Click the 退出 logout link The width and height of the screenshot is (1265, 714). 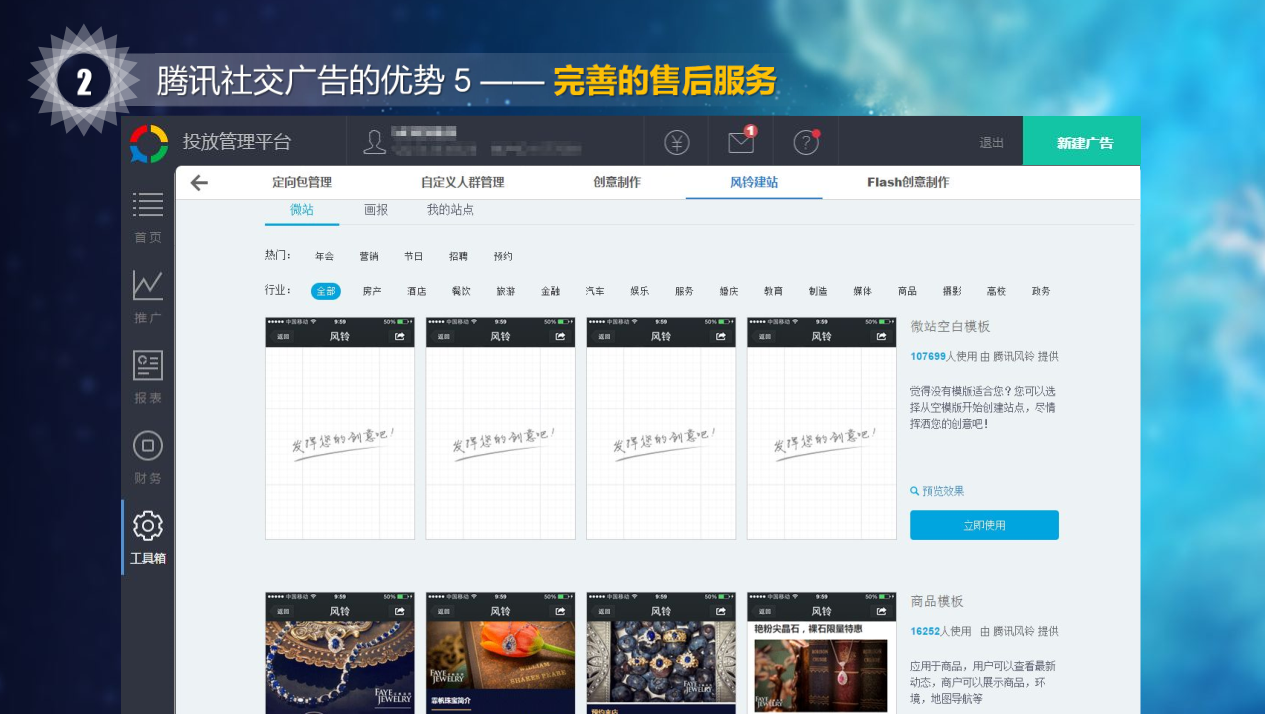tap(992, 143)
